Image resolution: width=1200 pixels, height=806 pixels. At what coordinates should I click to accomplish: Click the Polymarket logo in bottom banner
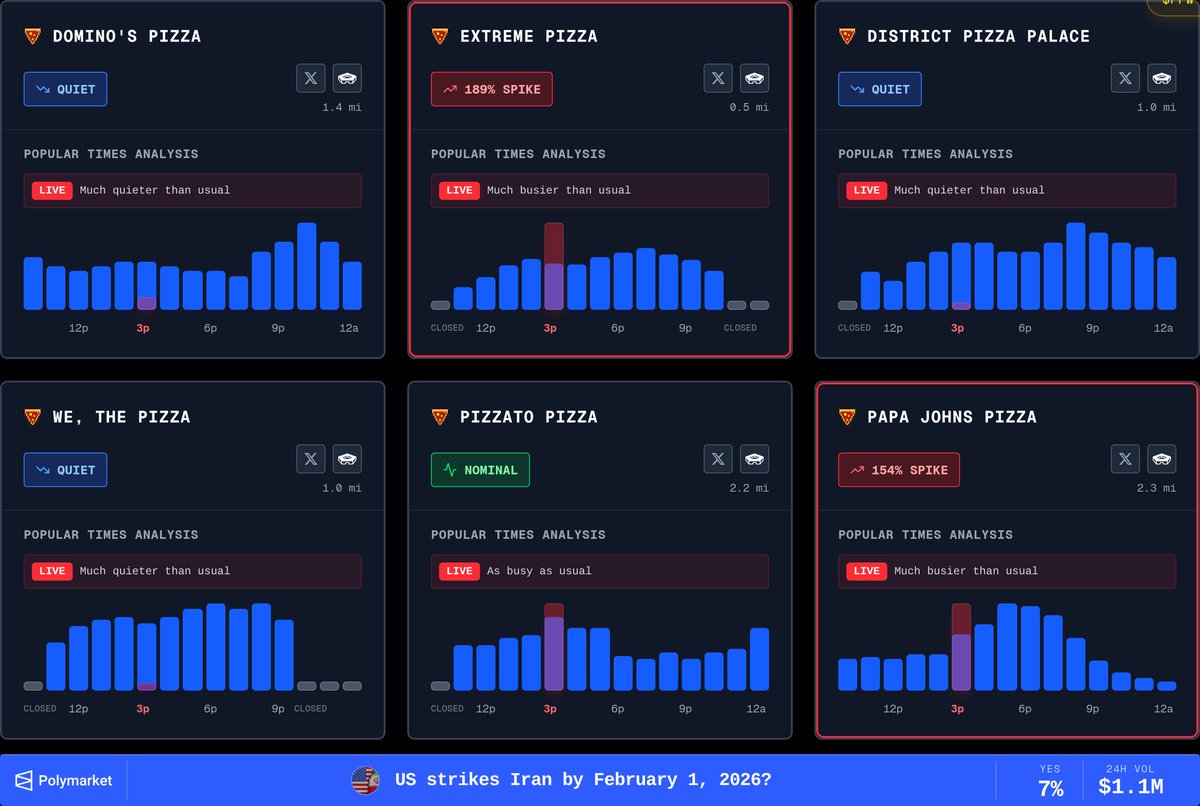(64, 780)
